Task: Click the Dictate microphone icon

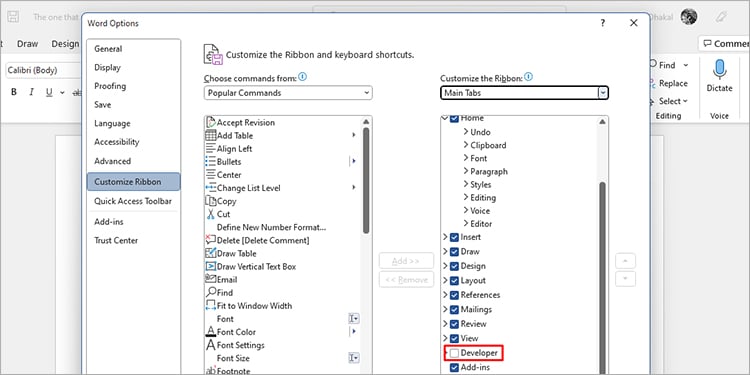Action: point(719,70)
